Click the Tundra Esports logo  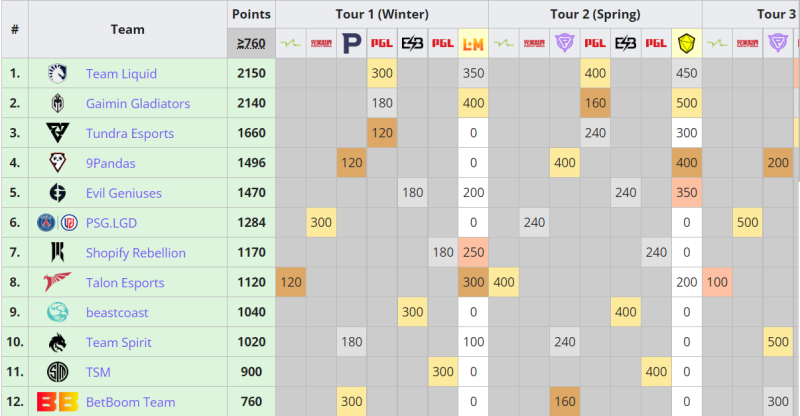tap(57, 134)
